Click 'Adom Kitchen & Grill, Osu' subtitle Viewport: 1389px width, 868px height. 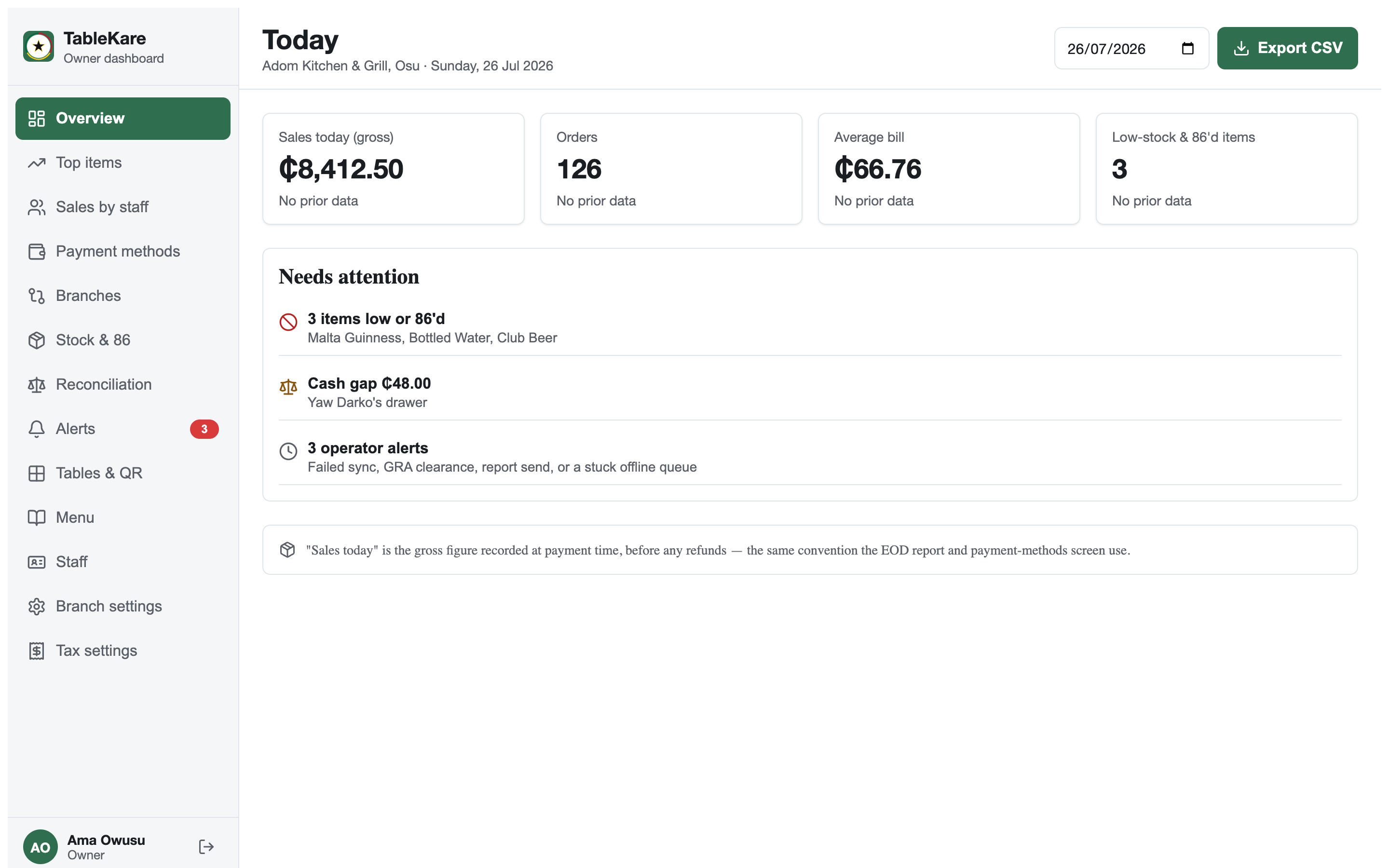341,66
